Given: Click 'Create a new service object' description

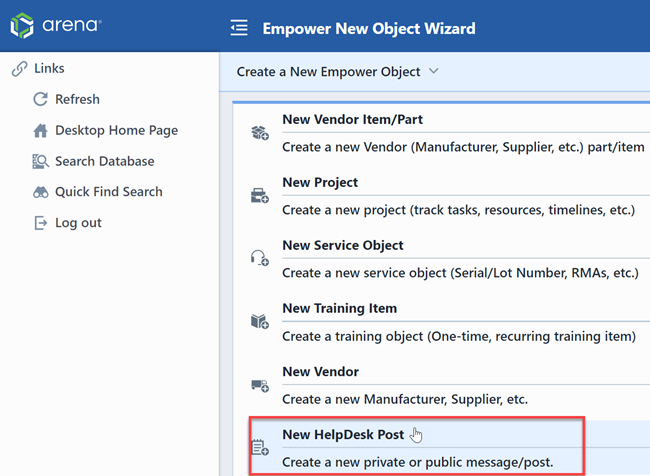Looking at the screenshot, I should coord(460,273).
